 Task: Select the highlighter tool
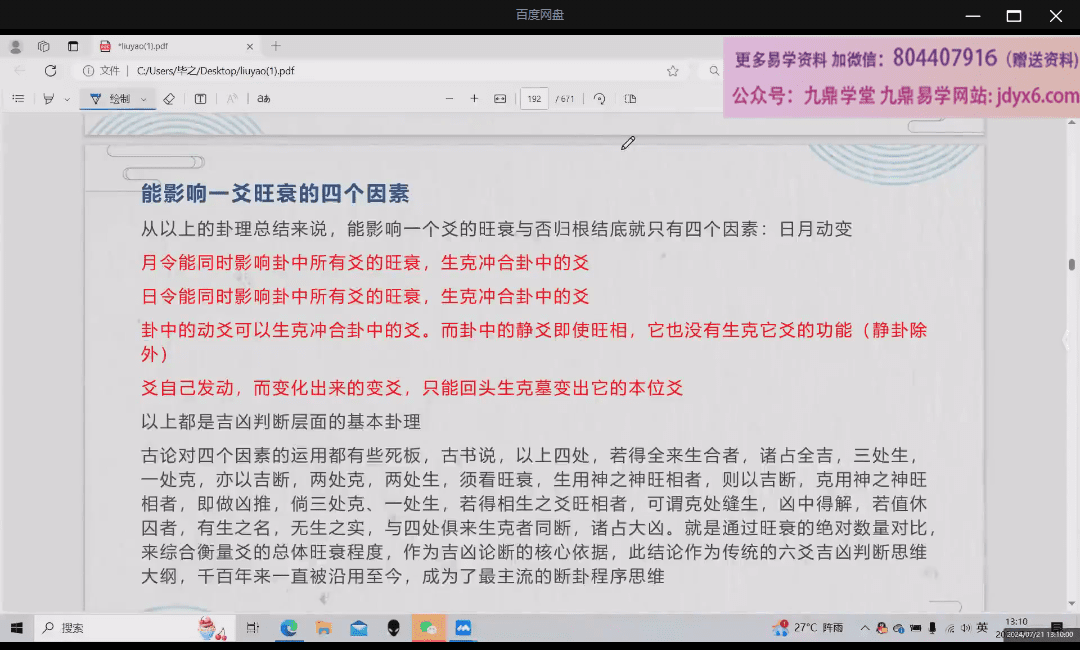pos(48,99)
